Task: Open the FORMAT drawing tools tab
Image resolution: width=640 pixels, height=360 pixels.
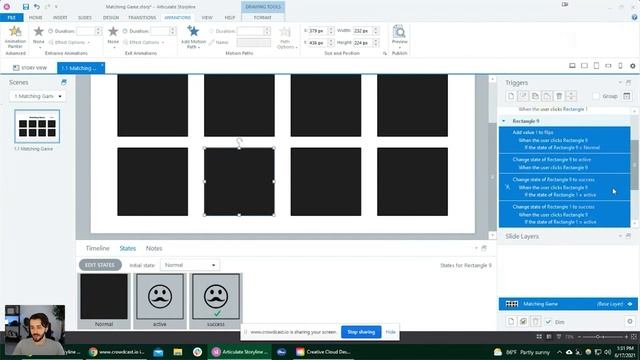Action: [262, 18]
